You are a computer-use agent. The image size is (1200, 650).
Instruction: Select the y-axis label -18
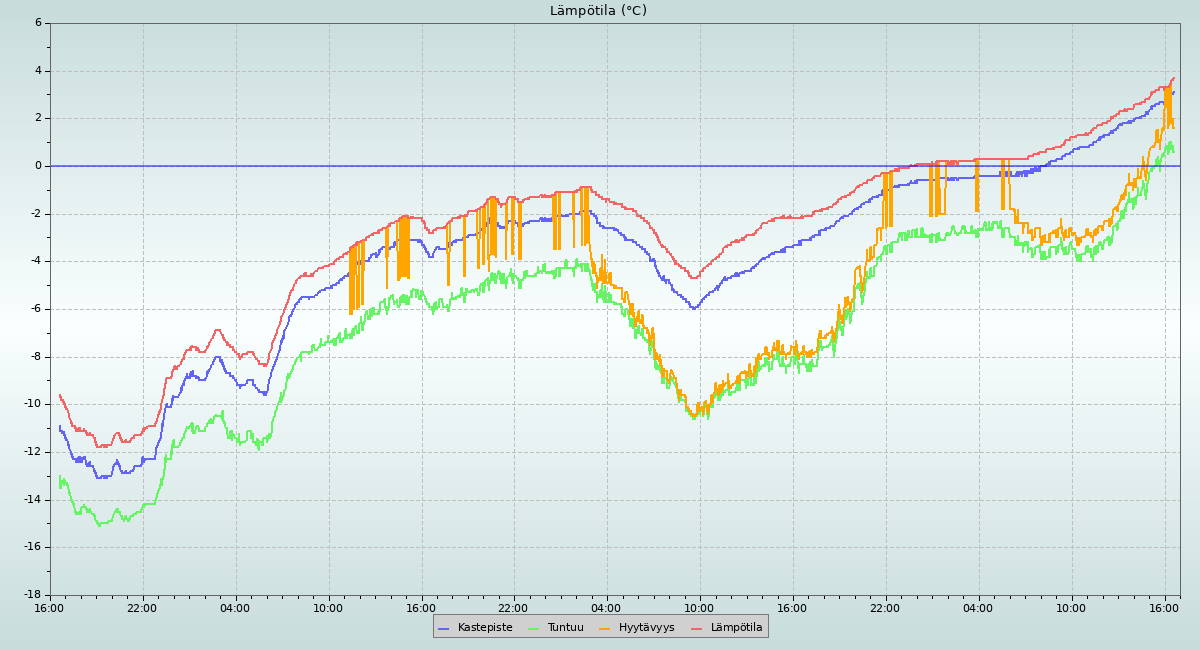(x=33, y=595)
